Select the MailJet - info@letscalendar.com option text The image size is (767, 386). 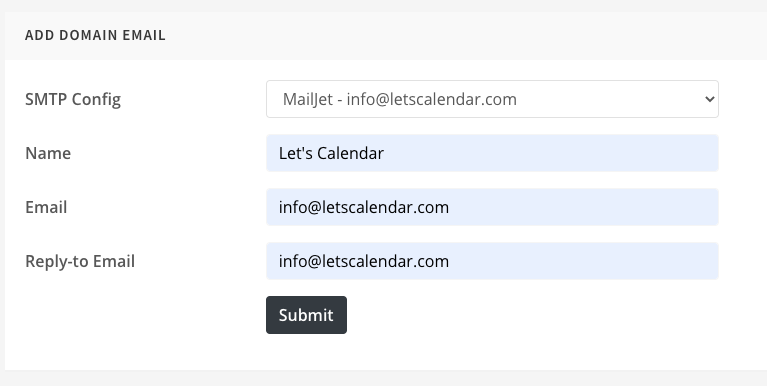(x=400, y=99)
